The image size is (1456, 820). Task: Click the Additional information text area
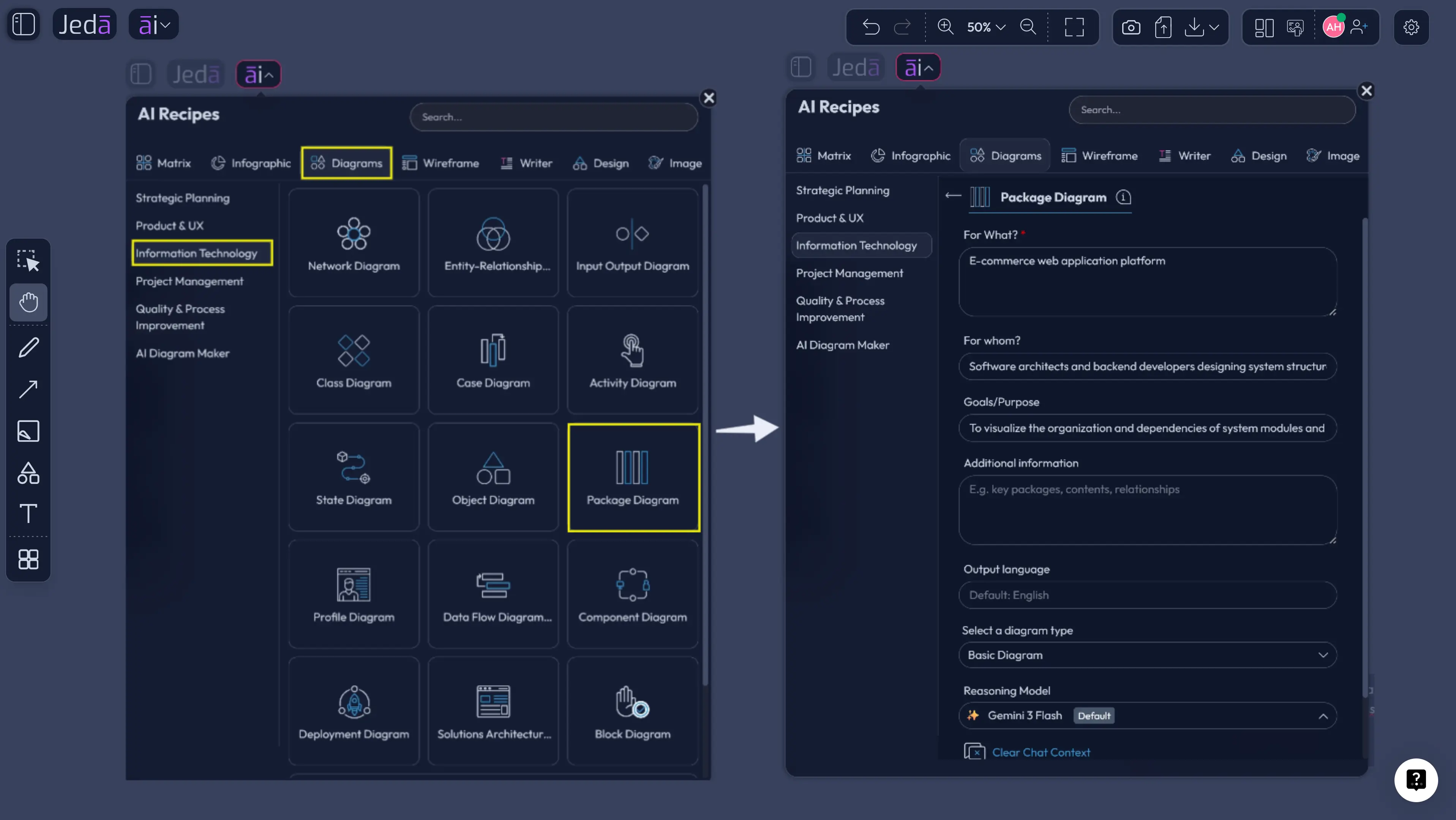(x=1148, y=510)
